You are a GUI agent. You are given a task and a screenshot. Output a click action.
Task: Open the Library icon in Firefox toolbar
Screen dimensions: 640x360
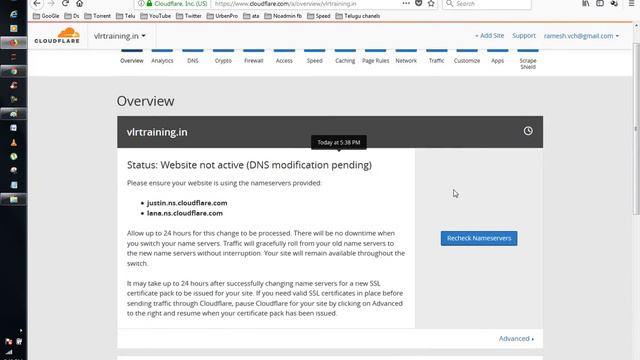click(x=586, y=3)
